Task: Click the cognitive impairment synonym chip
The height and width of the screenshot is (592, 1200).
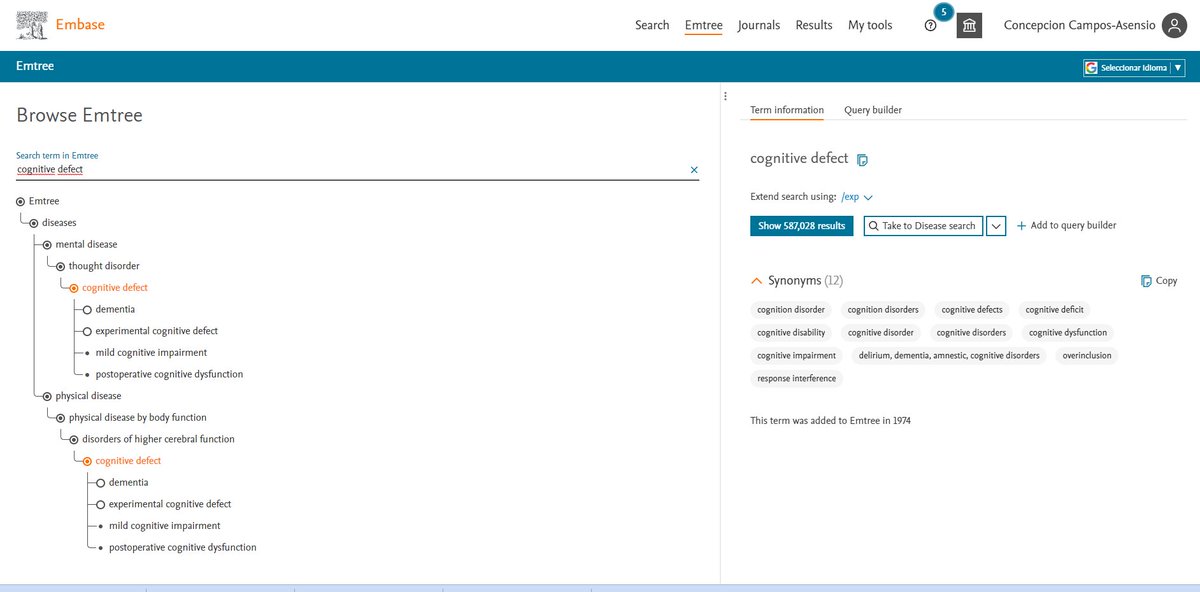Action: [797, 356]
